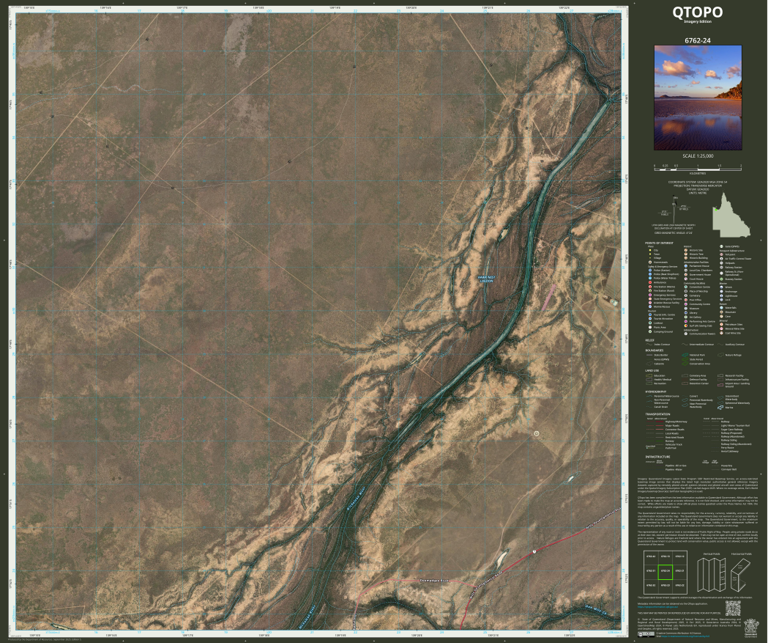Viewport: 768px width, 643px height.
Task: Click the Hawk Nest Lagoon map label
Action: pyautogui.click(x=486, y=279)
